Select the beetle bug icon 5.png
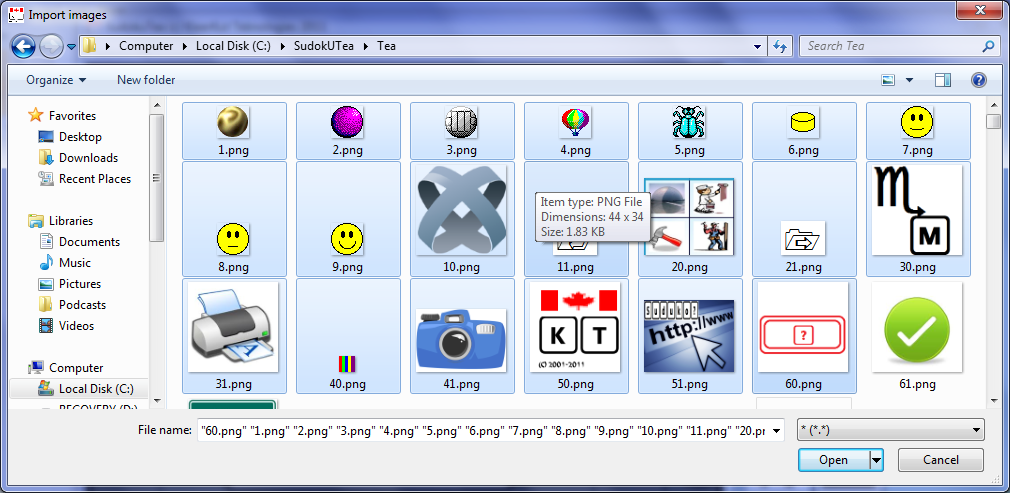1010x493 pixels. pos(689,123)
